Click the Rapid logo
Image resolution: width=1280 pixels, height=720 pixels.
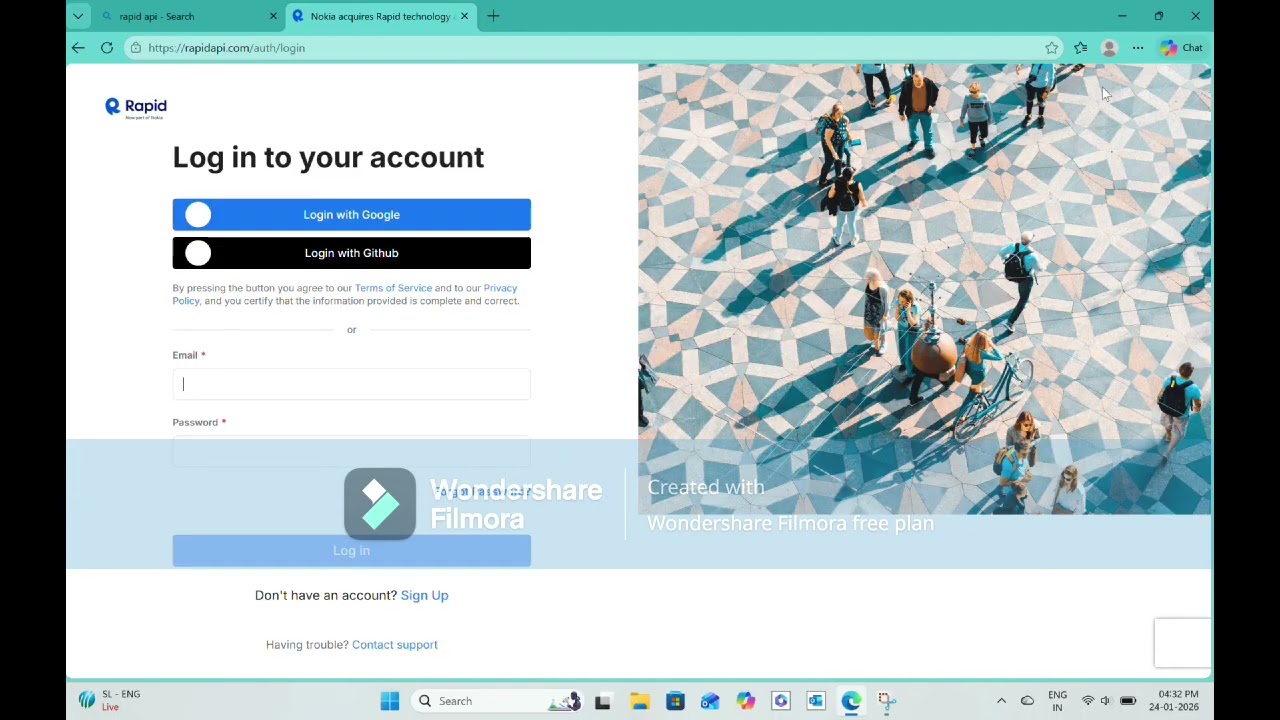click(136, 108)
